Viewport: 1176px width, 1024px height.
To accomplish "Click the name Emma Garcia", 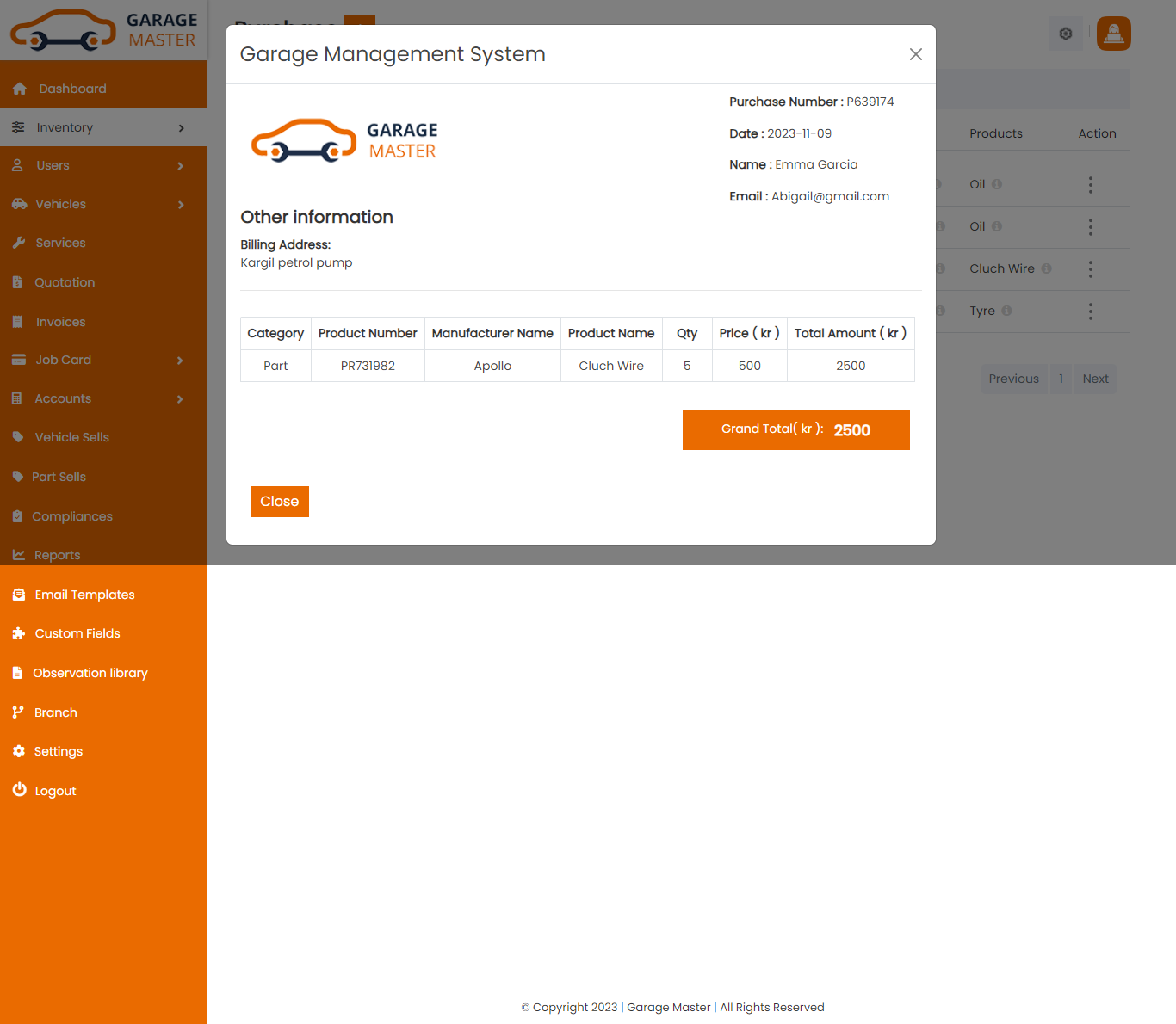I will click(x=816, y=164).
